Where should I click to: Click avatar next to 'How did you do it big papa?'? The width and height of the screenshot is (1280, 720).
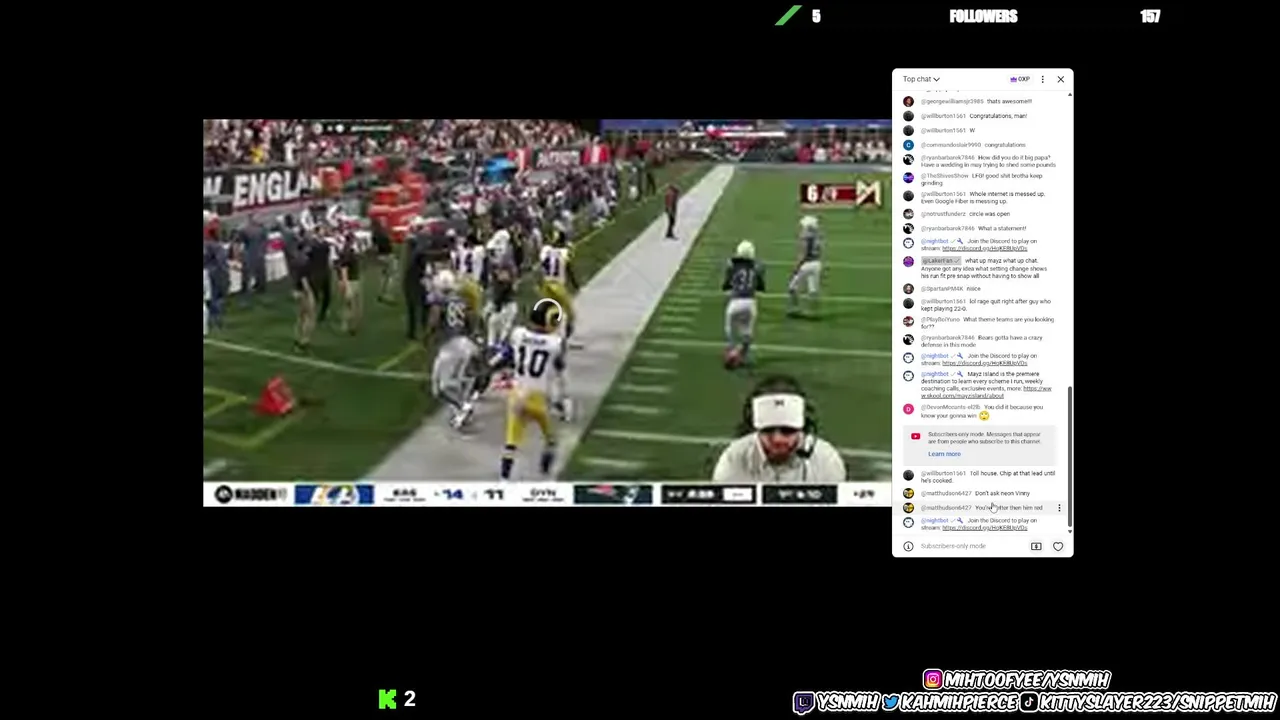[908, 159]
